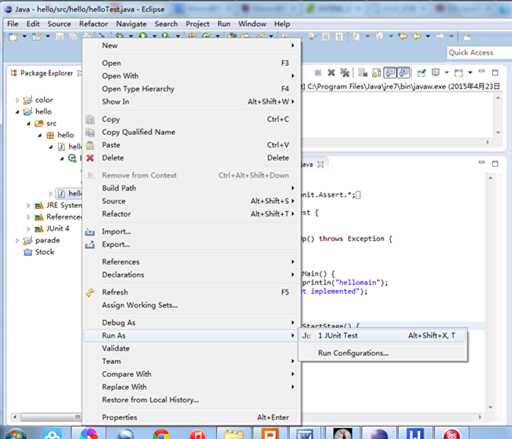Click the green Run toolbar icon
512x439 pixels.
[x=143, y=36]
